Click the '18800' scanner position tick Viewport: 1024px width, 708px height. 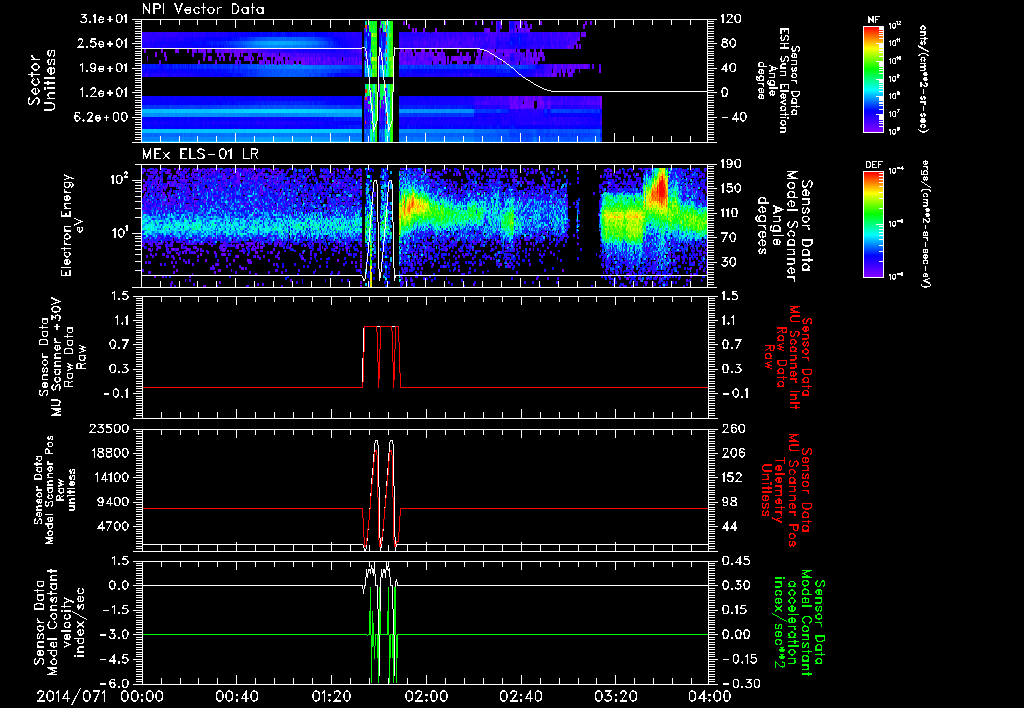point(110,453)
